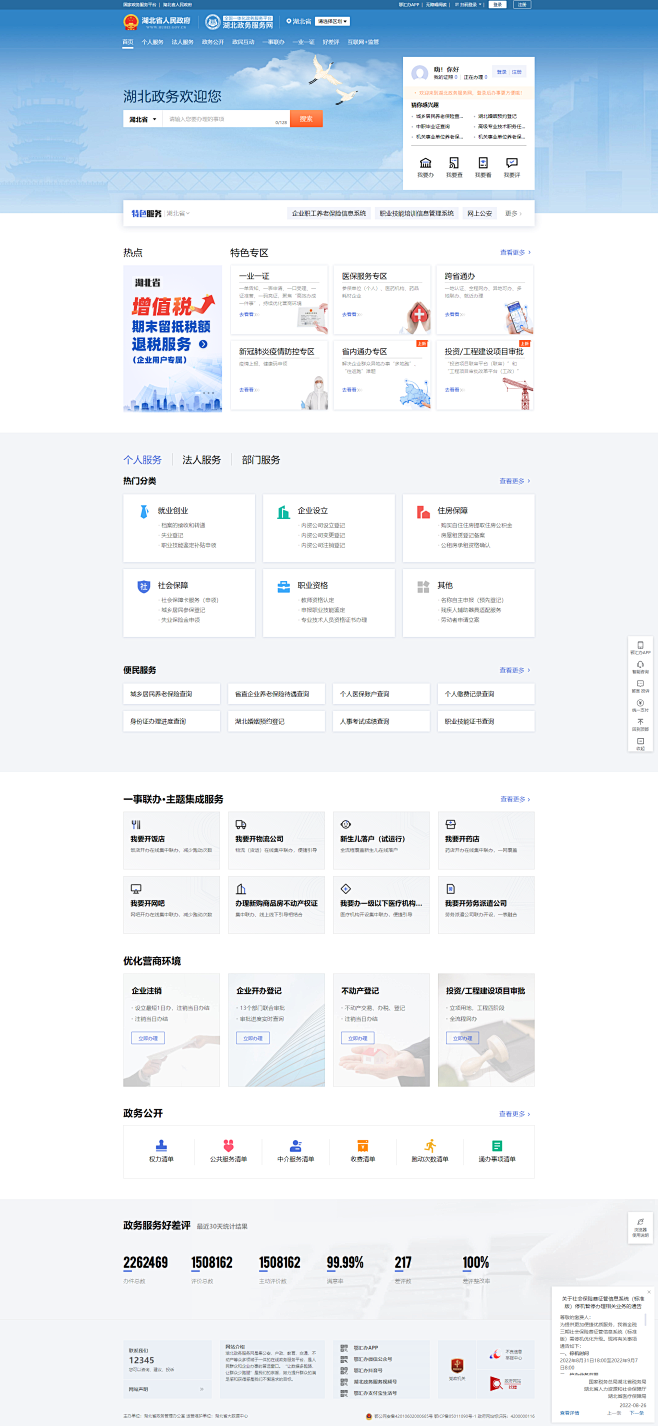658x1426 pixels.
Task: Open the running-figure list icon in 政务公开
Action: pyautogui.click(x=430, y=1145)
